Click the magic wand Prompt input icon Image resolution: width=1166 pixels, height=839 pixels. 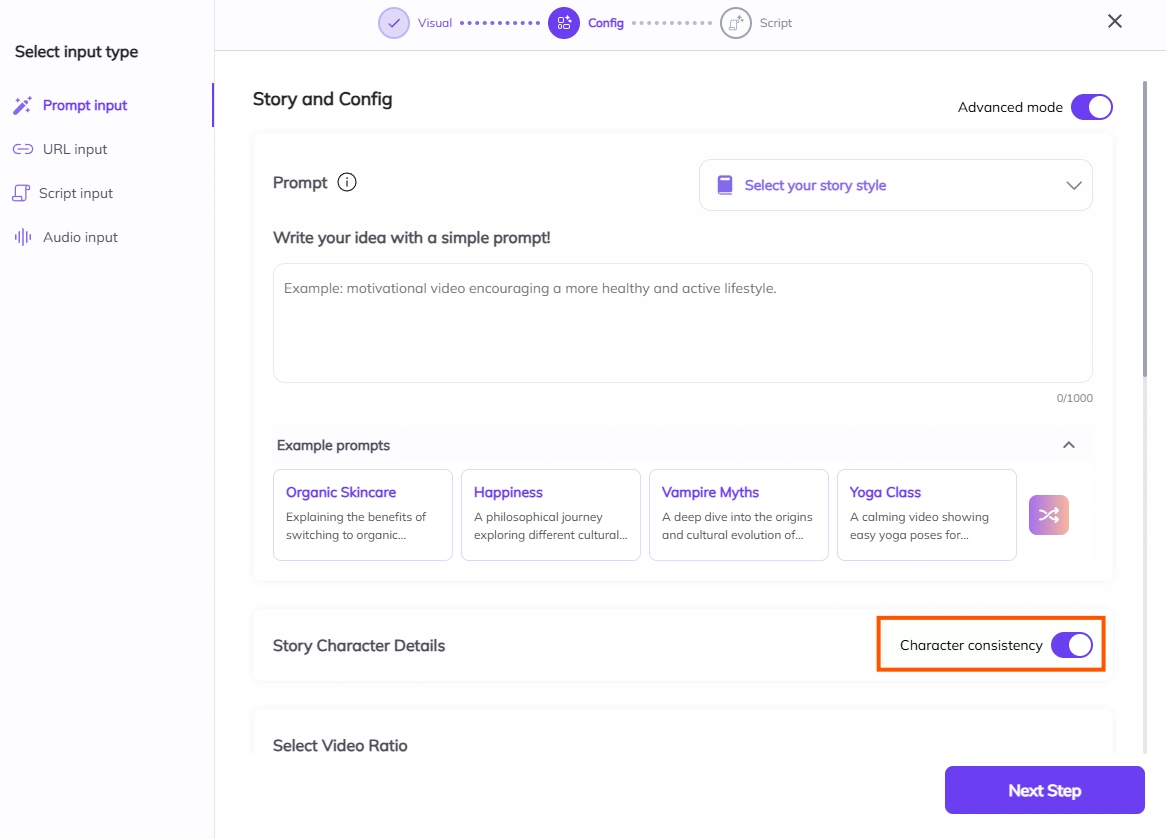click(22, 106)
